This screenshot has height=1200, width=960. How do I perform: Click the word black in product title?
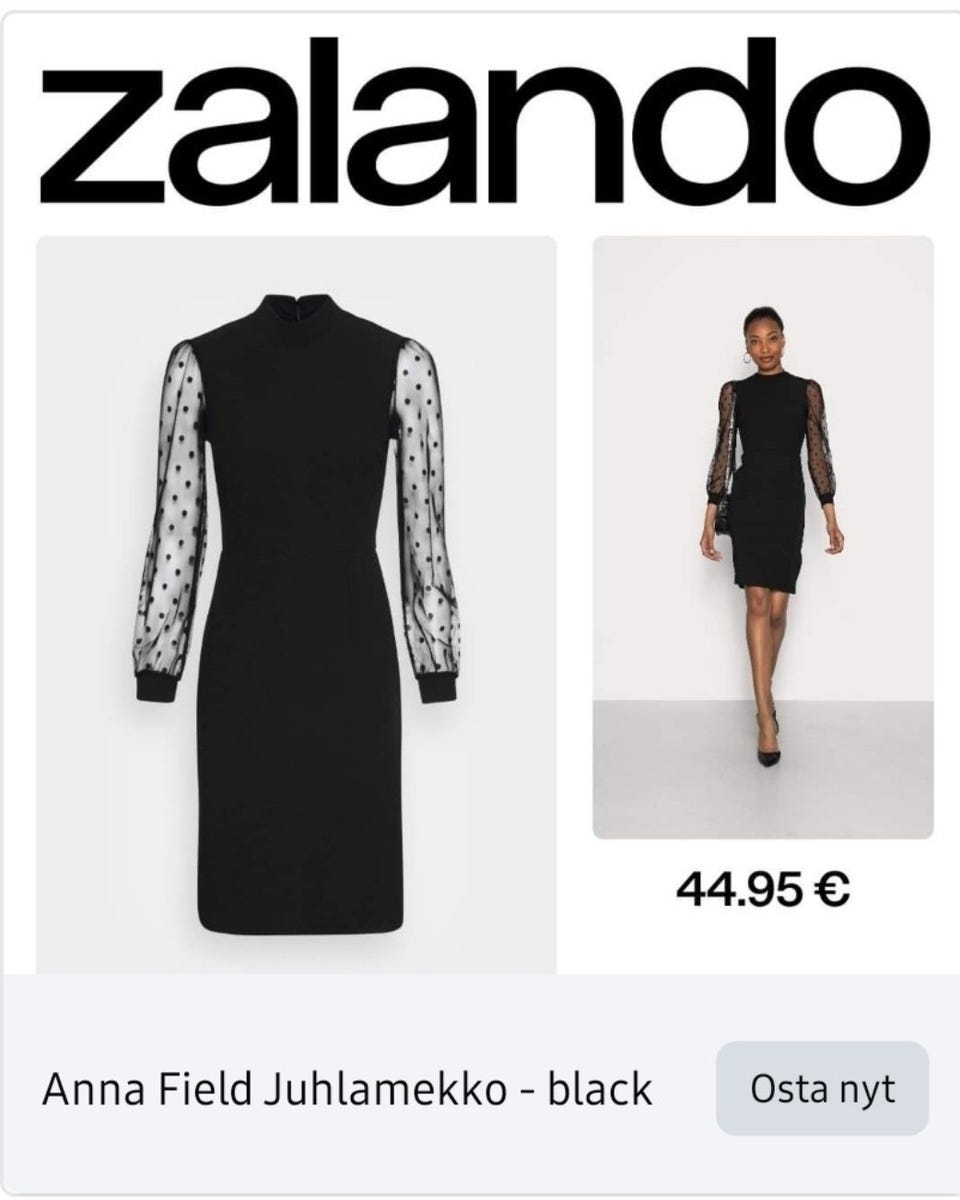pos(600,1089)
